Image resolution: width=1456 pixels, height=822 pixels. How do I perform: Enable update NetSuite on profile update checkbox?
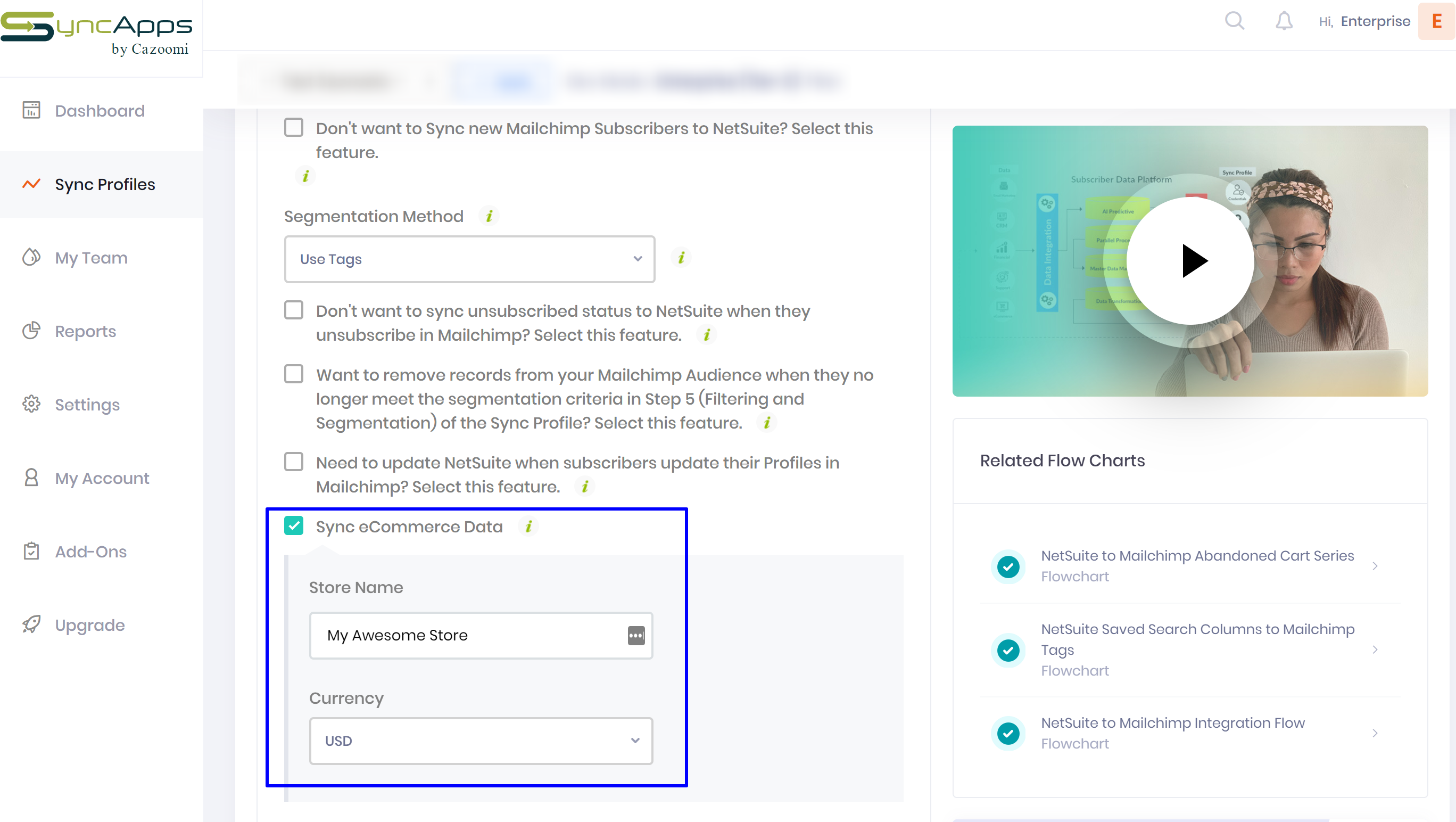pyautogui.click(x=293, y=462)
